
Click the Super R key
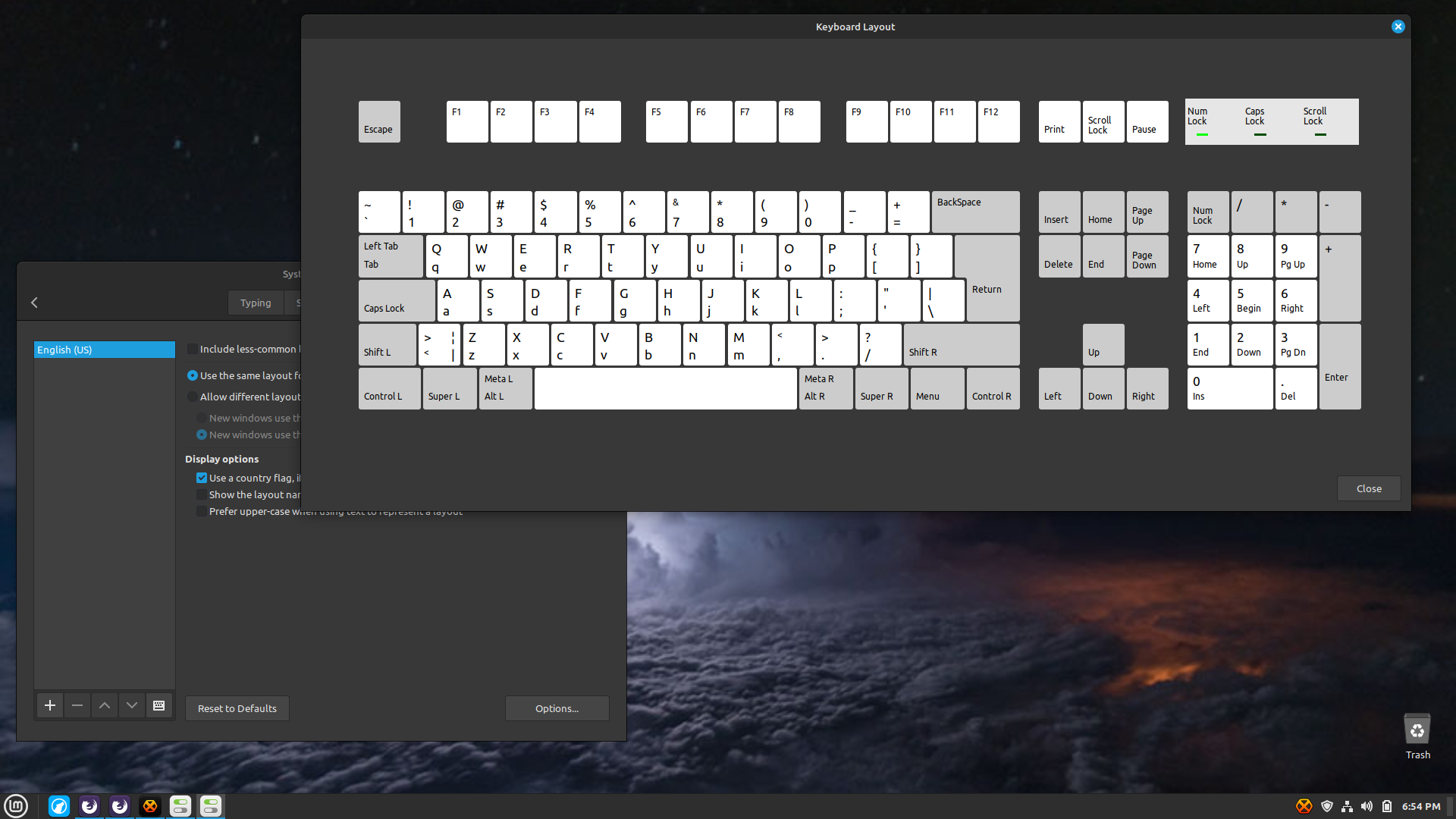(882, 388)
